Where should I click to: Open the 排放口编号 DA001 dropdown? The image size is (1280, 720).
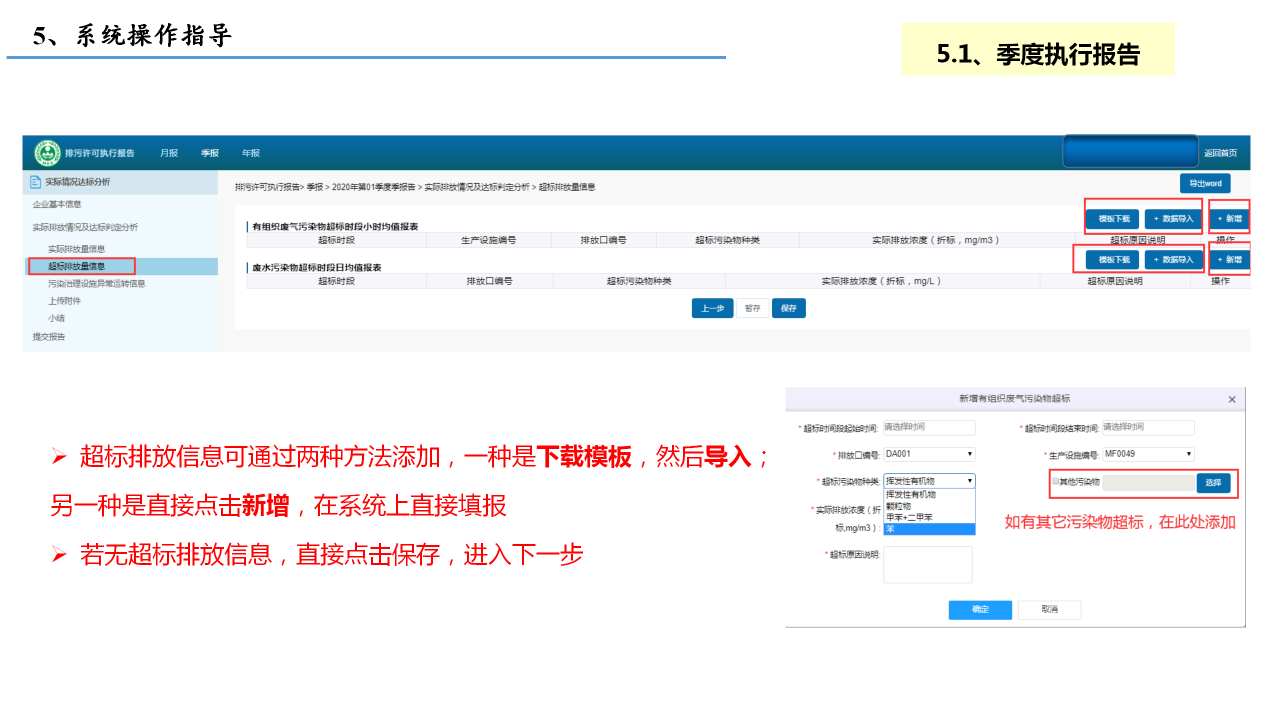click(928, 454)
